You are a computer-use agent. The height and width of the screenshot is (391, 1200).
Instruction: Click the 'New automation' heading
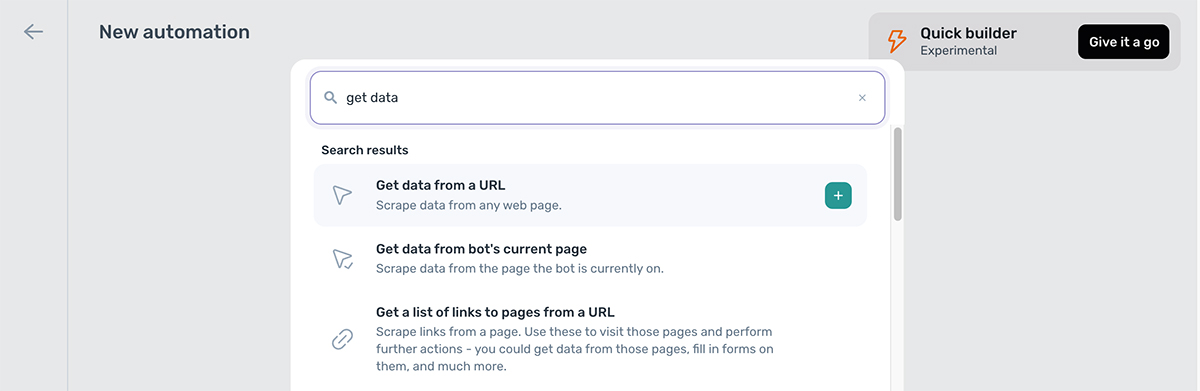[174, 32]
